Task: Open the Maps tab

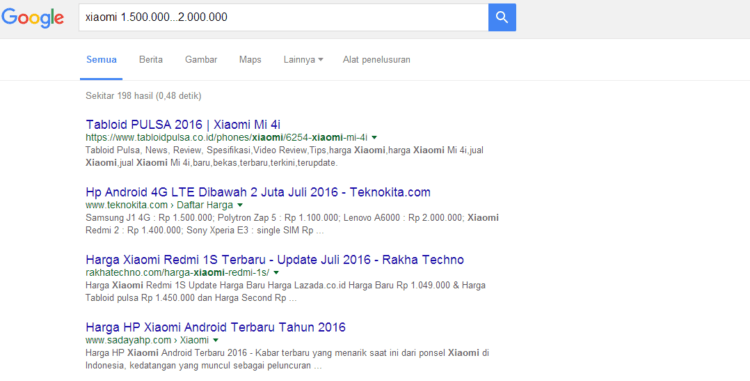Action: click(250, 60)
